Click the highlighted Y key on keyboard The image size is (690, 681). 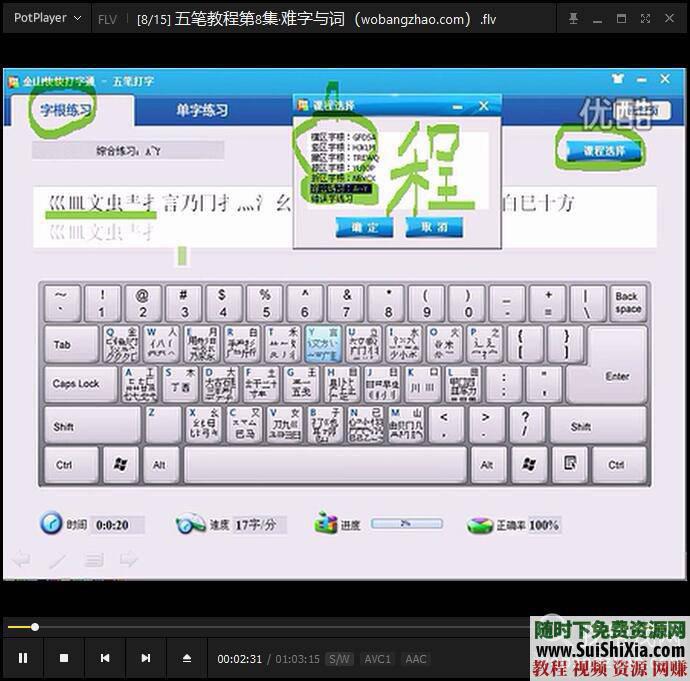point(323,344)
